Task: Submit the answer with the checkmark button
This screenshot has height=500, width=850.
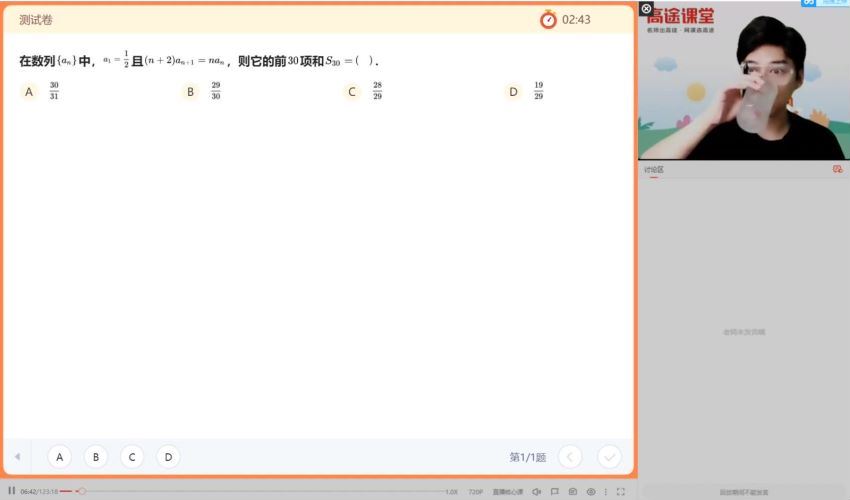Action: [609, 457]
